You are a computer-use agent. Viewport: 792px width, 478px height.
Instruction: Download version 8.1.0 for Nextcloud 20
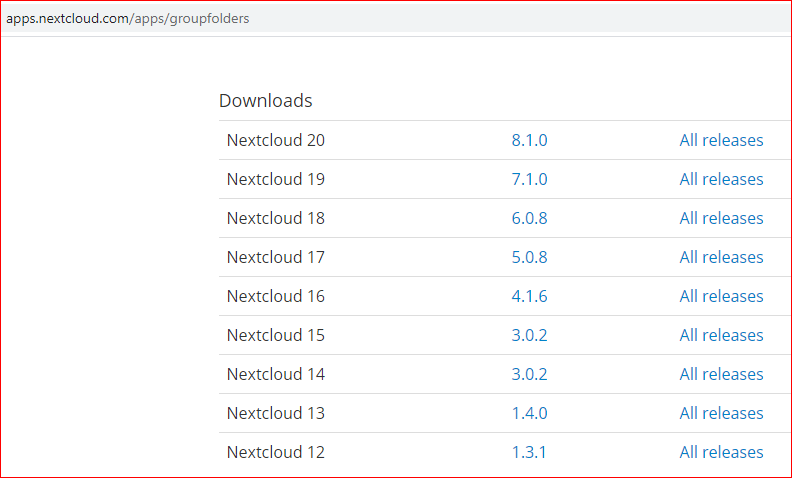[x=529, y=140]
